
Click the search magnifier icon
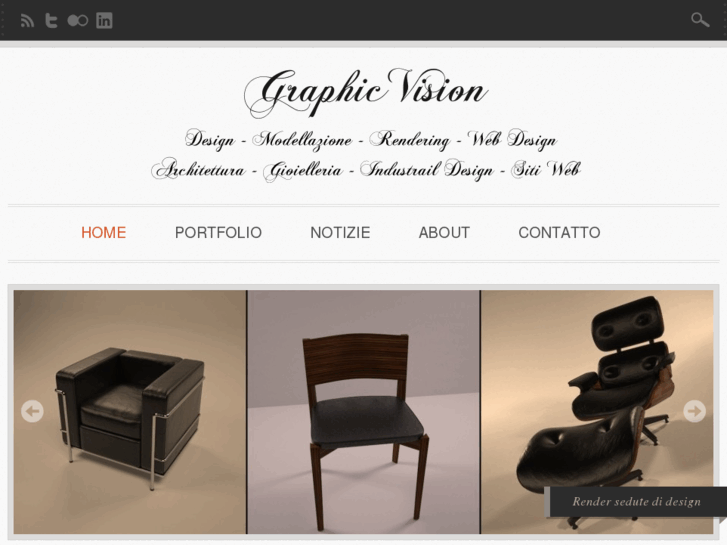(x=700, y=20)
